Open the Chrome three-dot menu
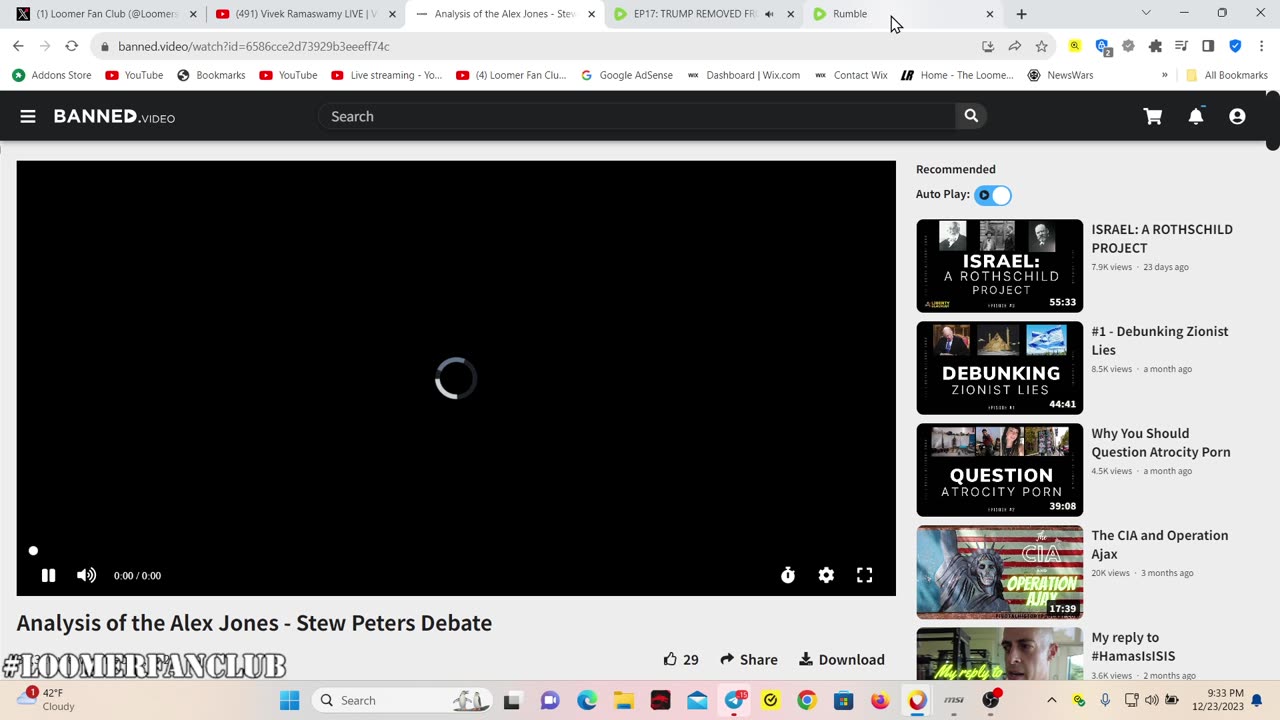 pyautogui.click(x=1261, y=46)
